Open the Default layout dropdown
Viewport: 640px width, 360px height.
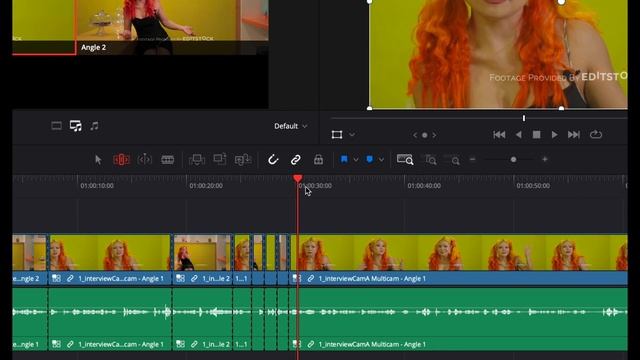tap(290, 126)
